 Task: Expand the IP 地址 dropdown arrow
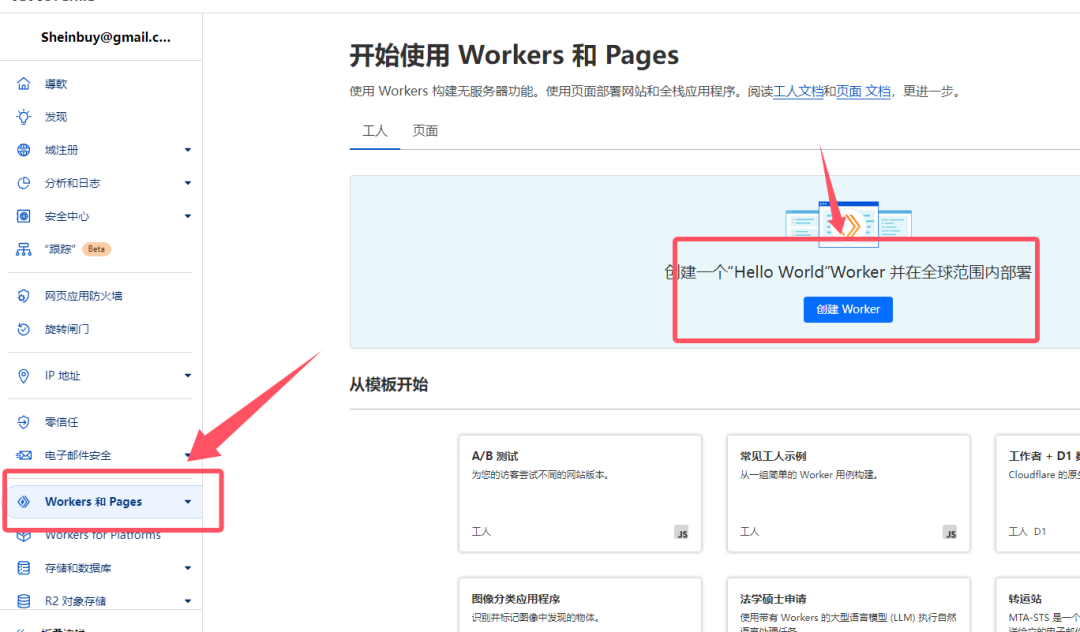(187, 376)
